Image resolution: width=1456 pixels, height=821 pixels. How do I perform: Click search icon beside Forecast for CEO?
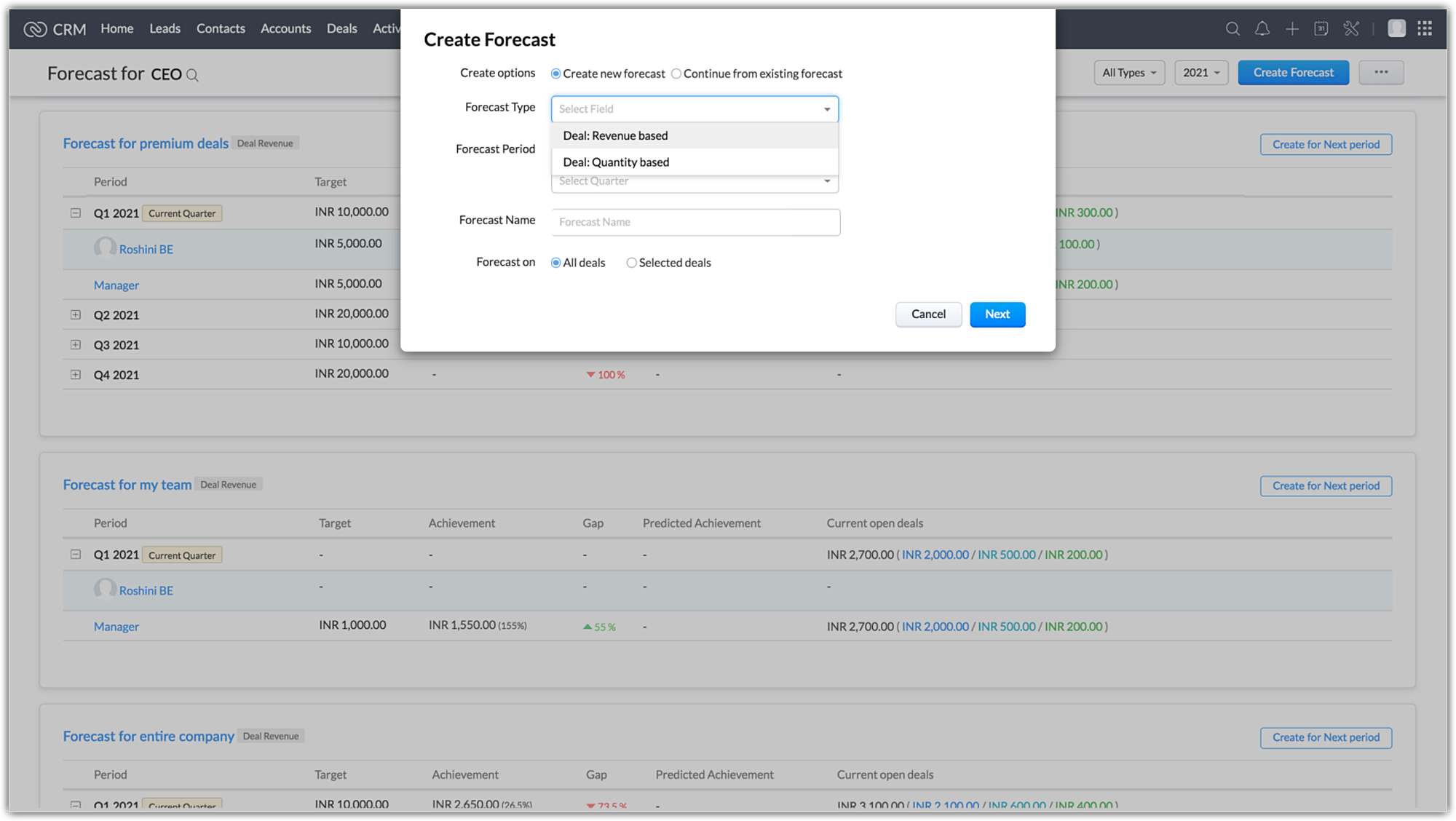pyautogui.click(x=192, y=75)
